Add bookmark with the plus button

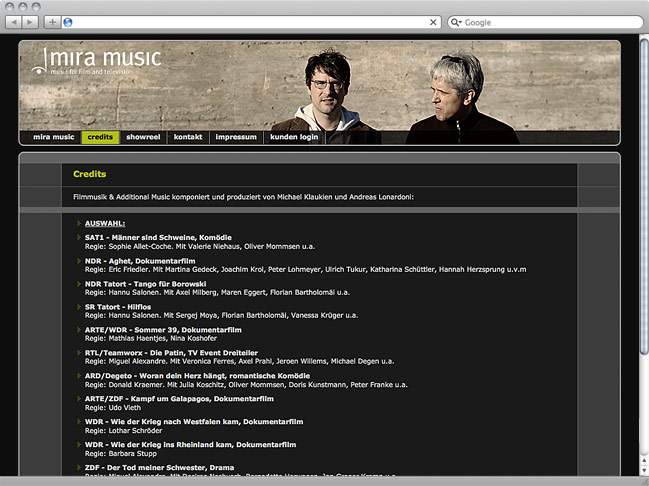53,22
